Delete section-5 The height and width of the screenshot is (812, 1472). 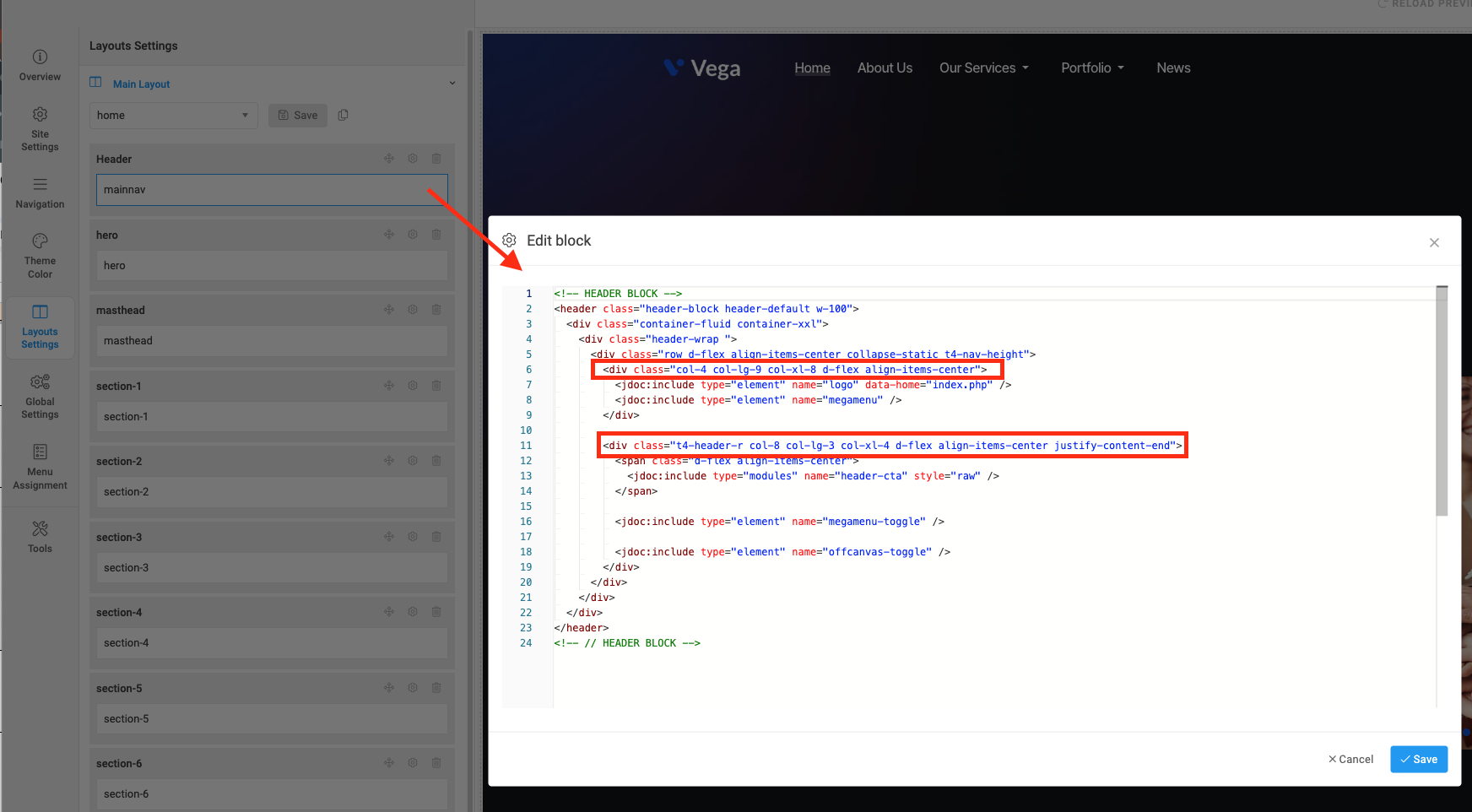[436, 688]
